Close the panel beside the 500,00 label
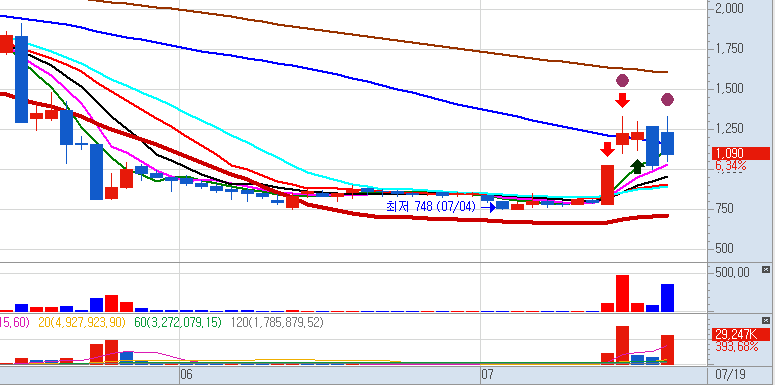 click(766, 269)
